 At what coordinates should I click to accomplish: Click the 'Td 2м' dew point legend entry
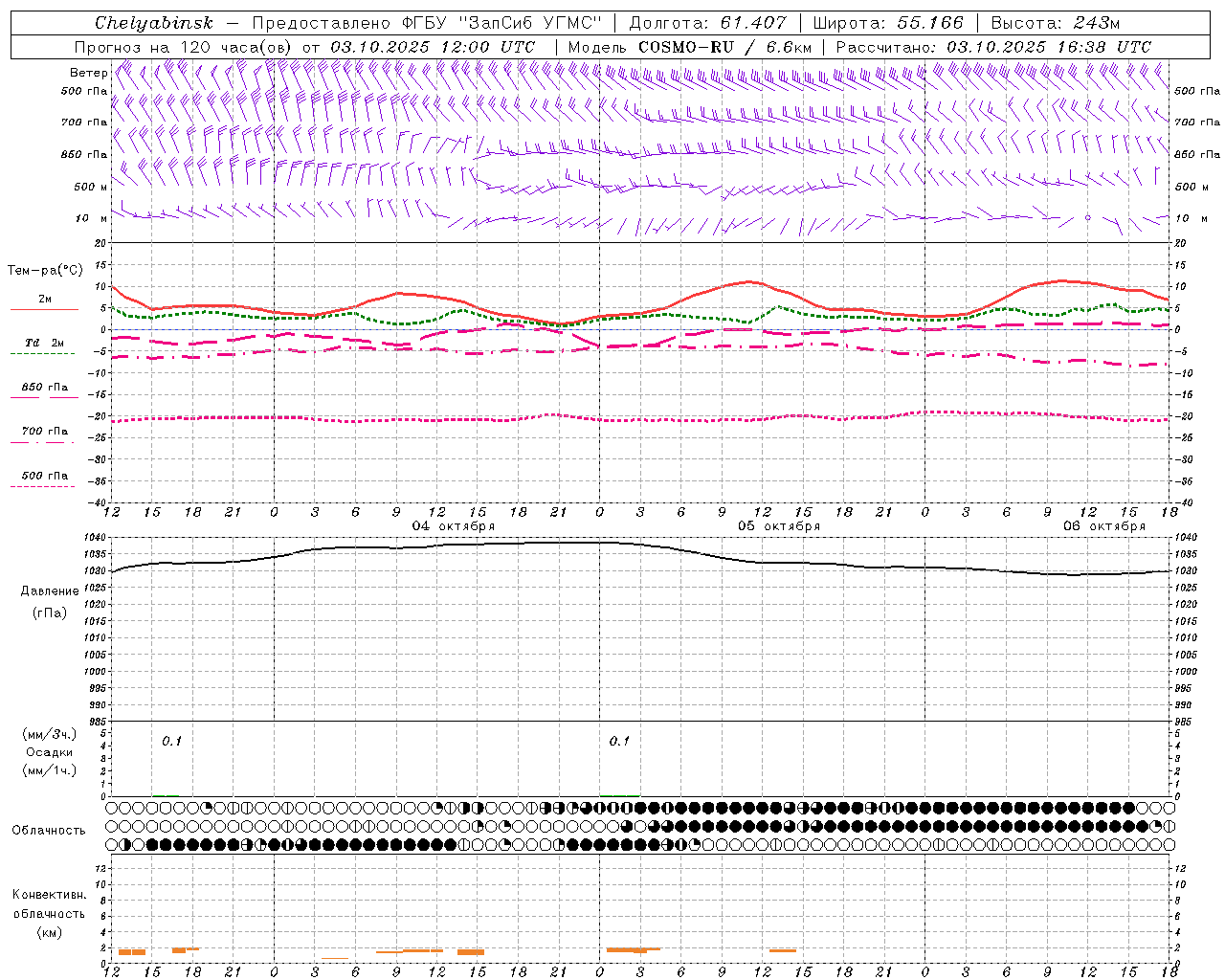coord(44,343)
